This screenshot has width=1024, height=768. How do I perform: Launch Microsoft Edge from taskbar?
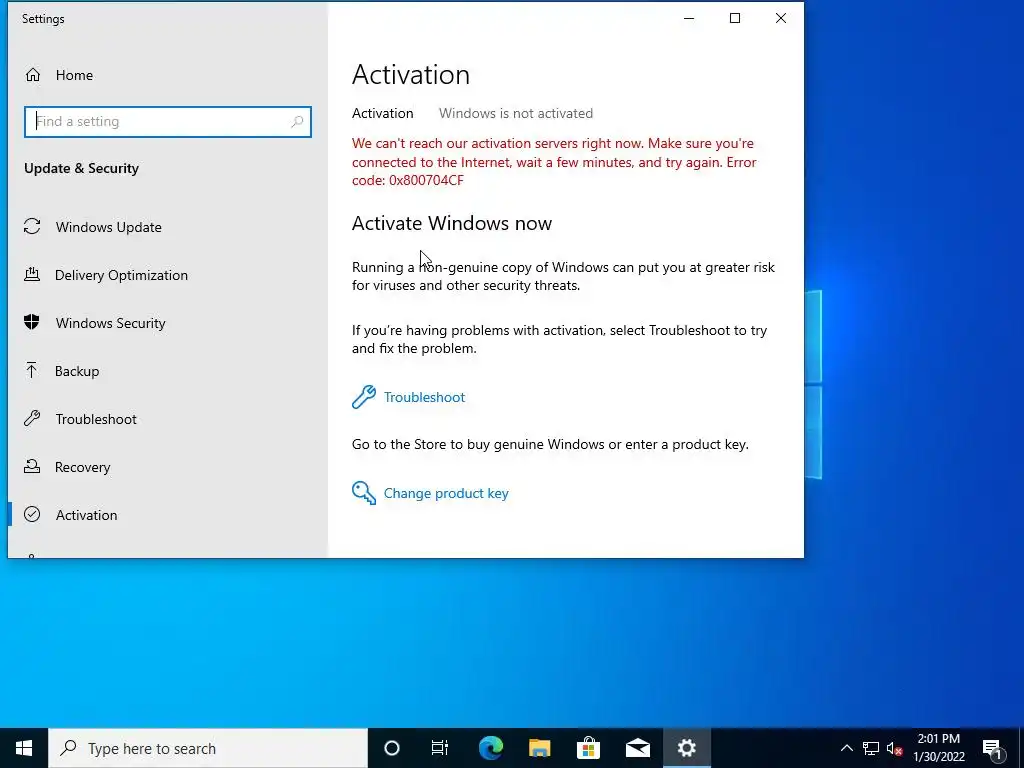coord(490,748)
